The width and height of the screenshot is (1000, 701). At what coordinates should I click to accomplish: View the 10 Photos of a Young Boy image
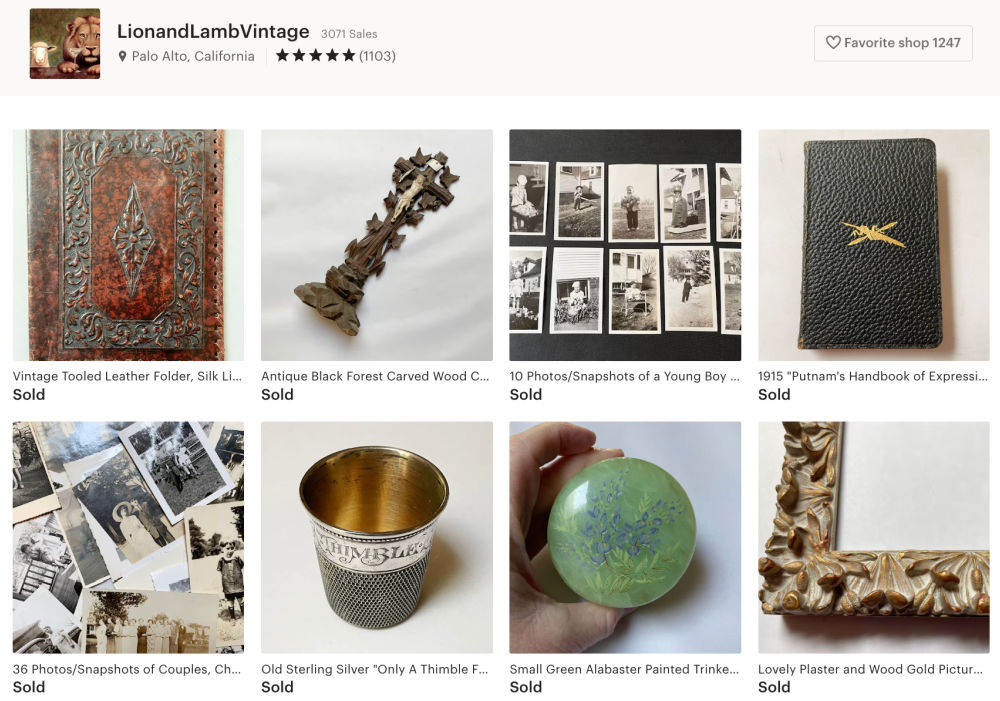pos(625,244)
